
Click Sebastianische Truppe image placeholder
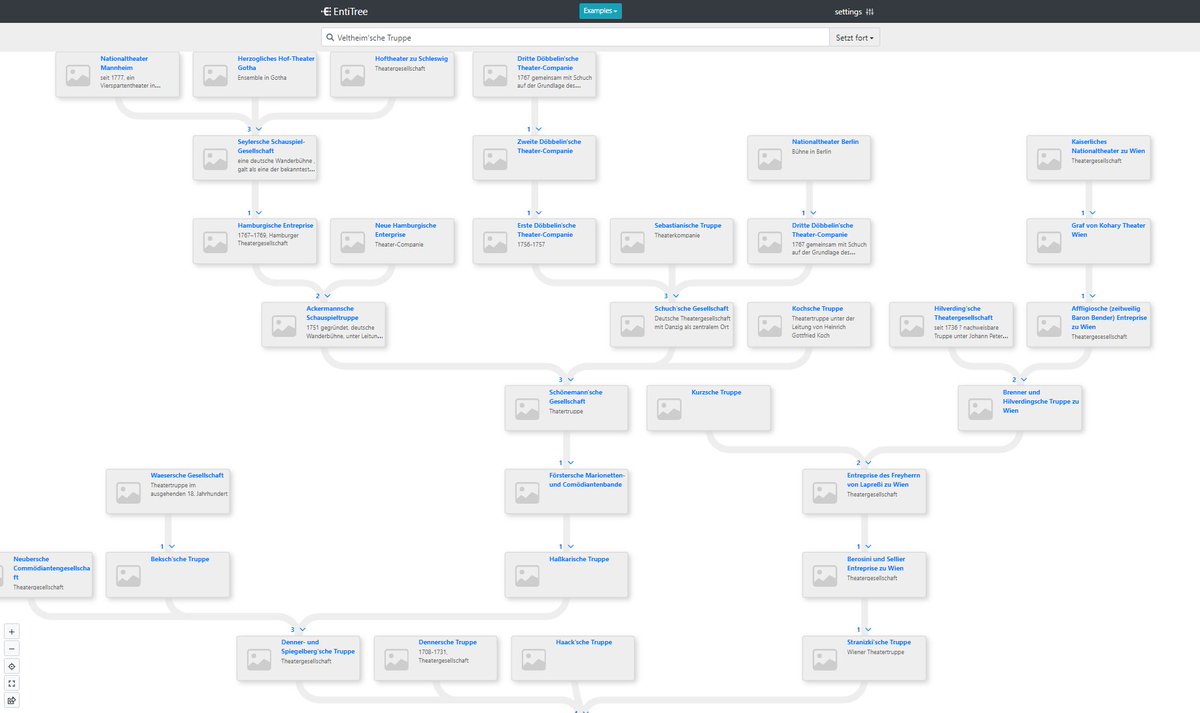pos(632,241)
